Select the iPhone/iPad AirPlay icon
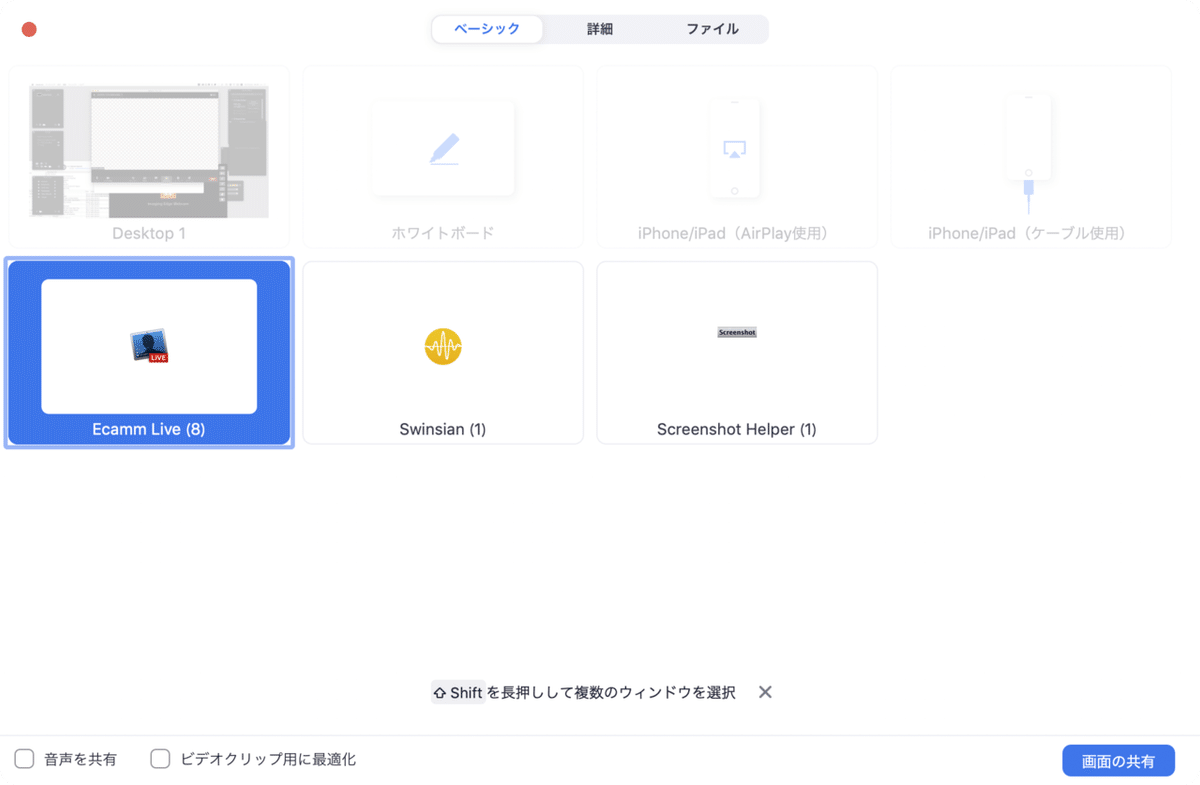 pos(734,149)
